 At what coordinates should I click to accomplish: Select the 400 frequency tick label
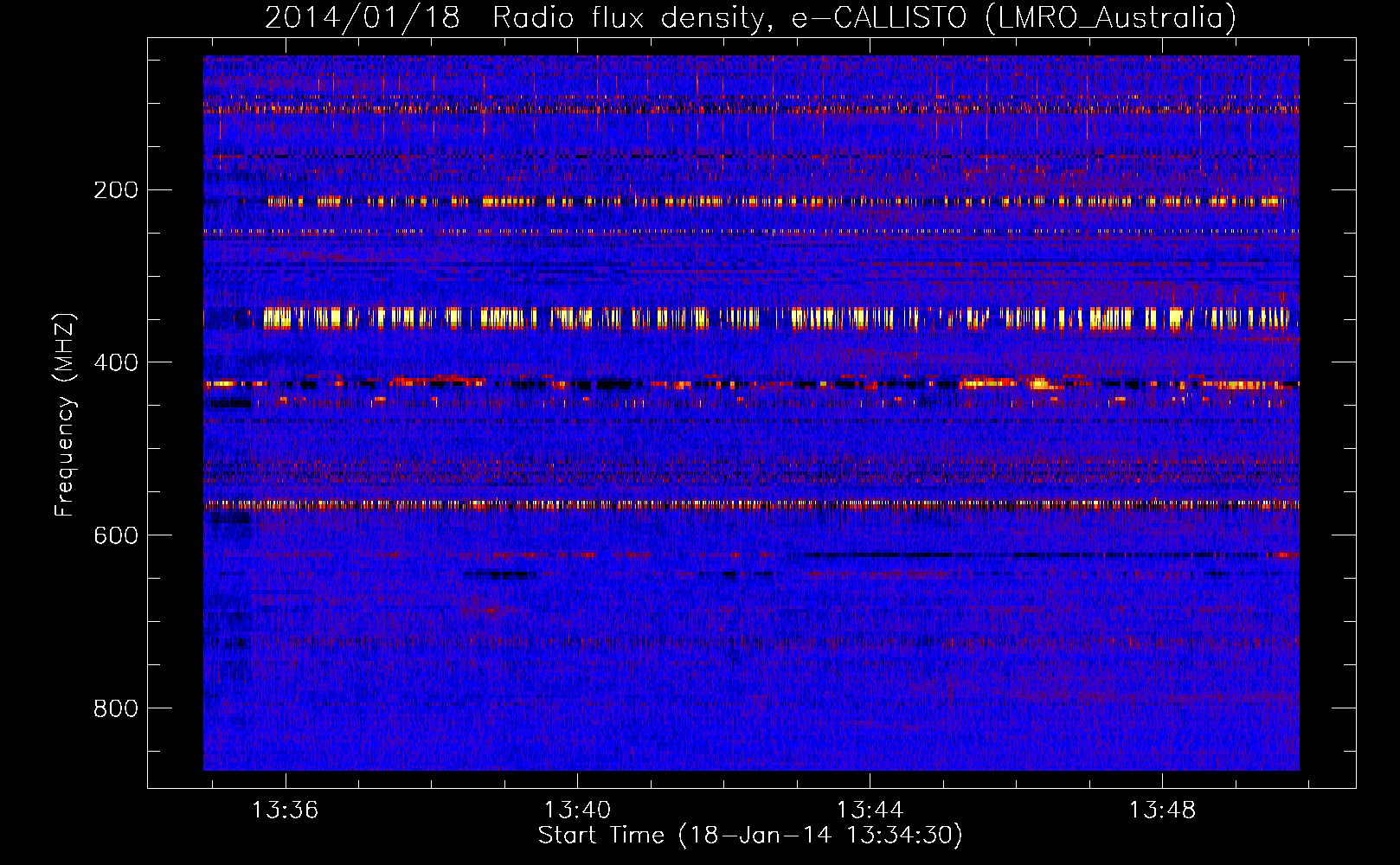pyautogui.click(x=116, y=362)
